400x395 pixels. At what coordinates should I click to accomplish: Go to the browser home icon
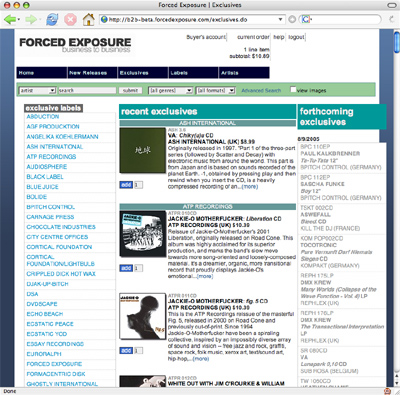pos(89,19)
